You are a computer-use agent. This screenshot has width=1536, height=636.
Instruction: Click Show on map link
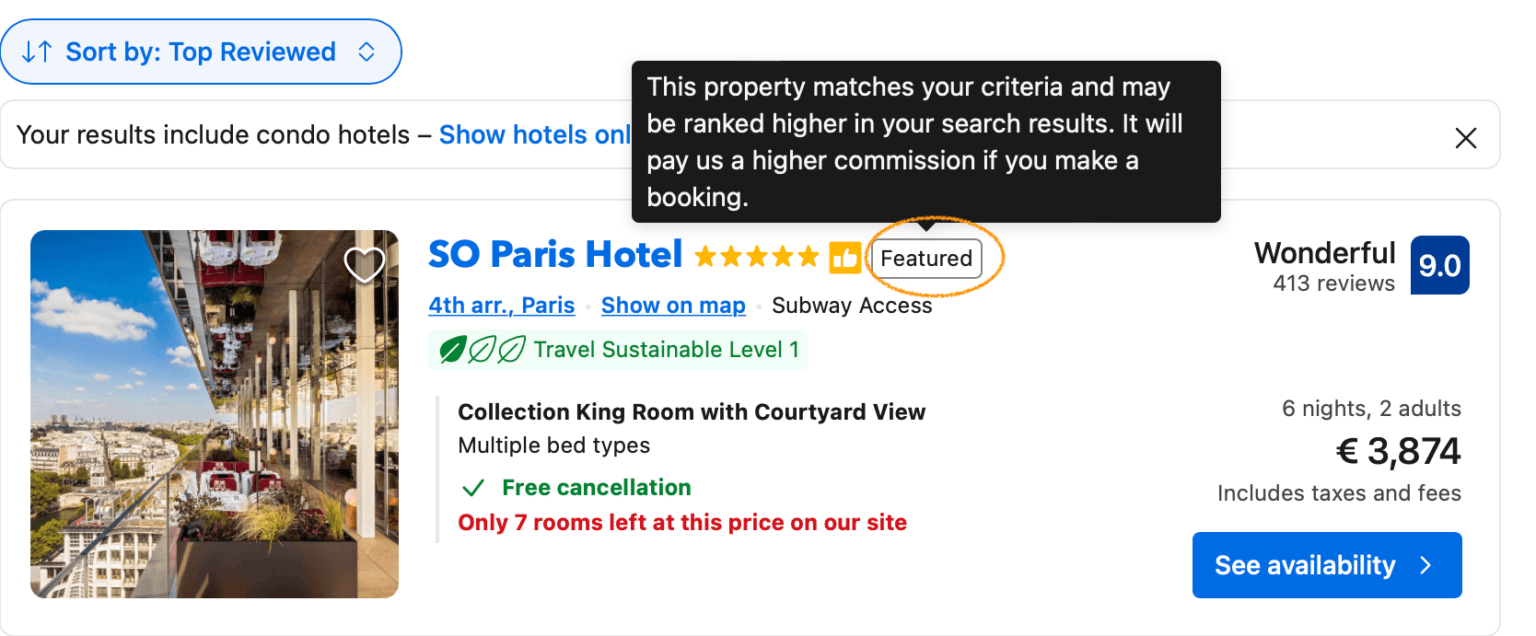point(673,306)
